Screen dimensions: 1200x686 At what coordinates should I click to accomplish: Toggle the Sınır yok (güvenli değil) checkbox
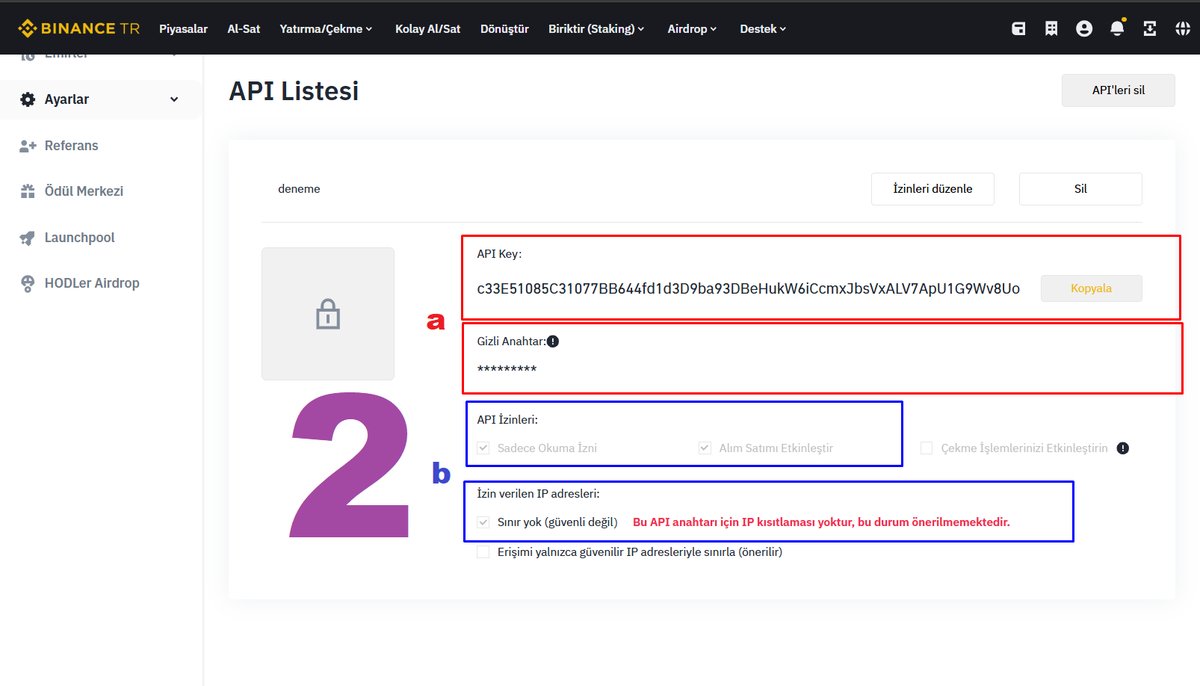click(484, 522)
